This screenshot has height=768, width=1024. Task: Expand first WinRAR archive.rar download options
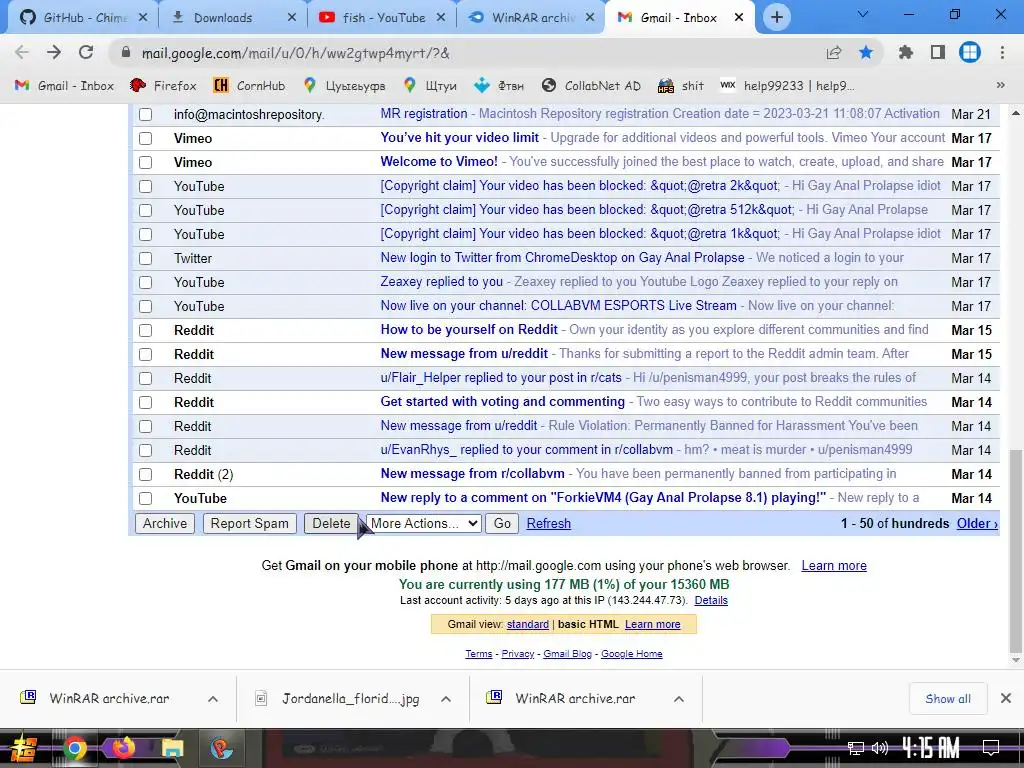[x=213, y=699]
